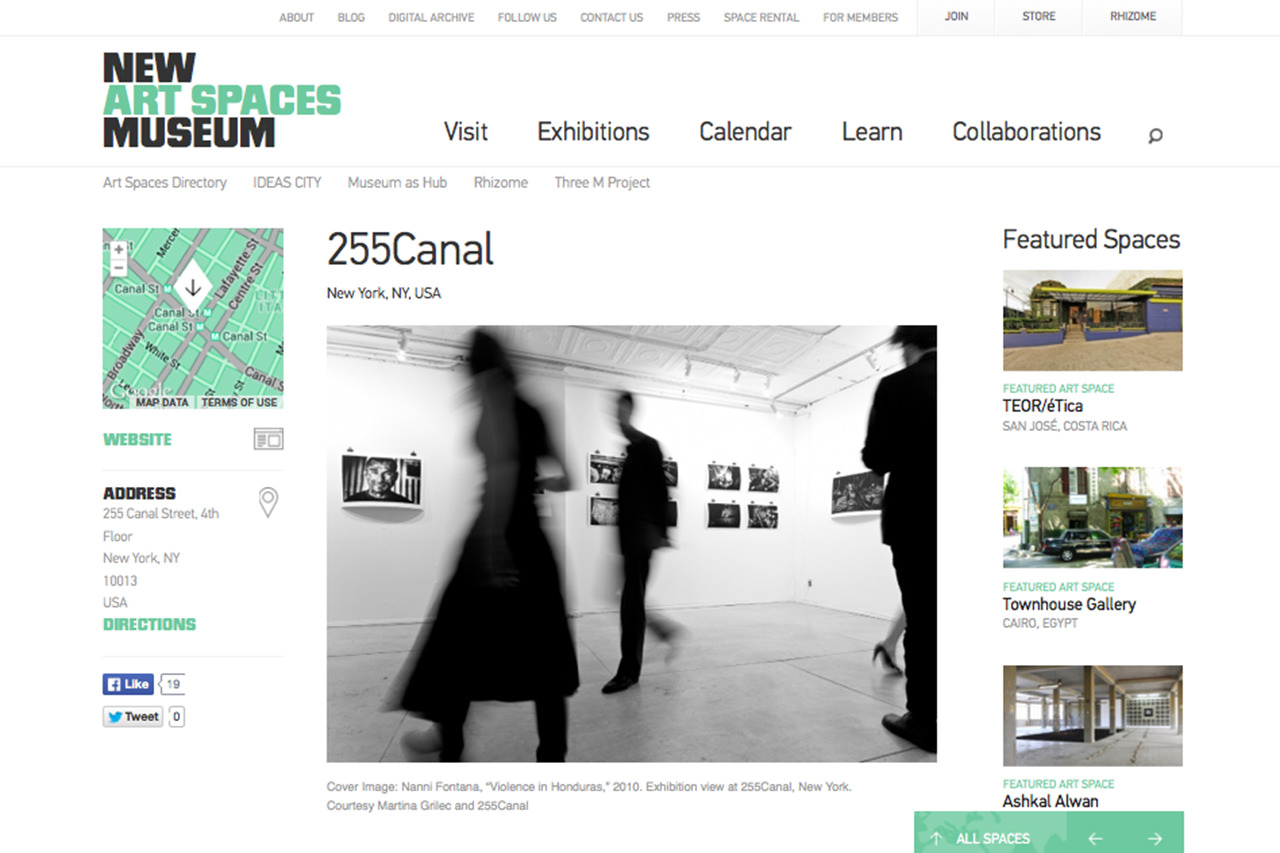Open the Townhouse Gallery thumbnail
The image size is (1280, 853).
pyautogui.click(x=1092, y=517)
